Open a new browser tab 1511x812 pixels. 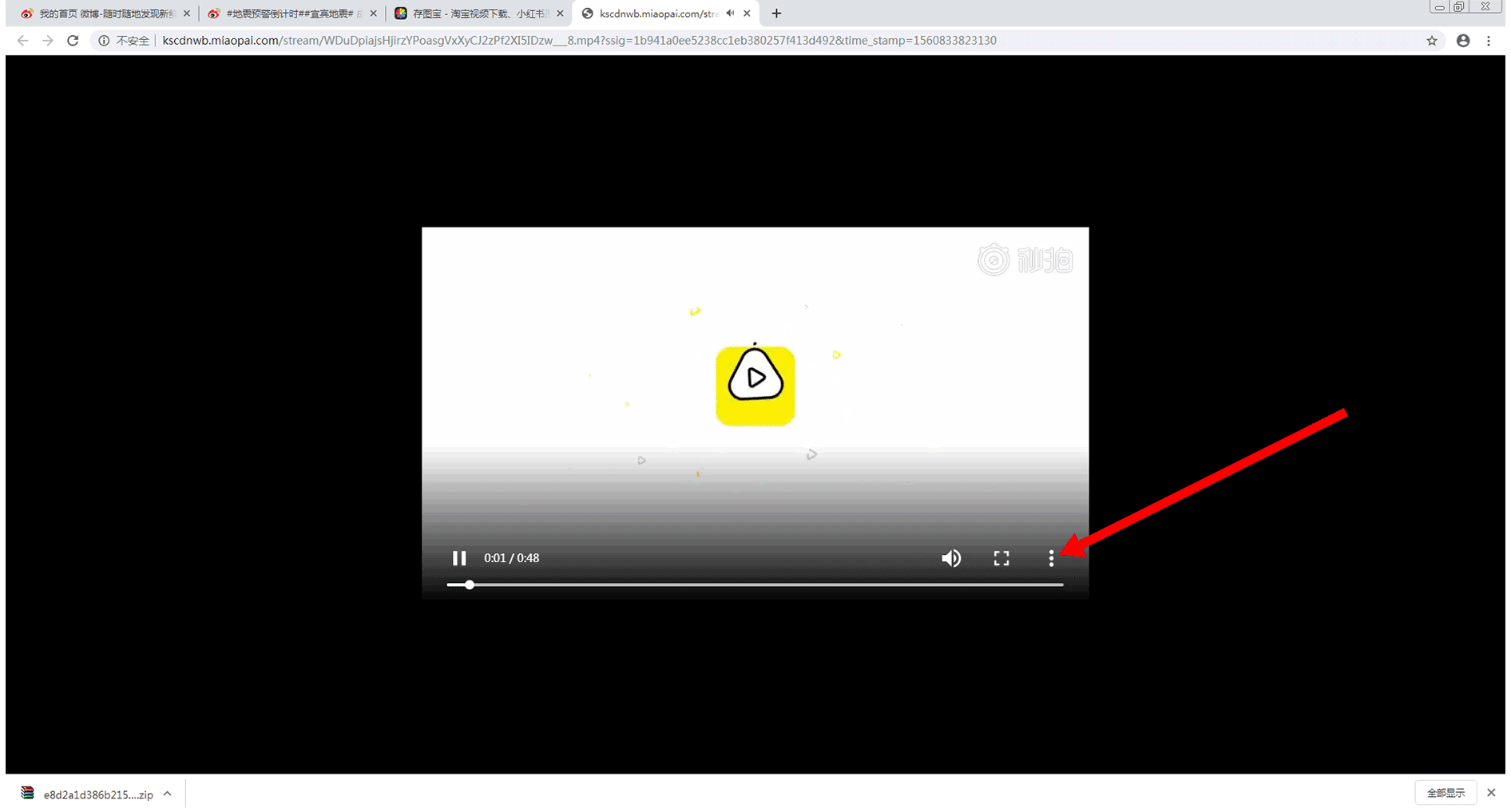(776, 14)
